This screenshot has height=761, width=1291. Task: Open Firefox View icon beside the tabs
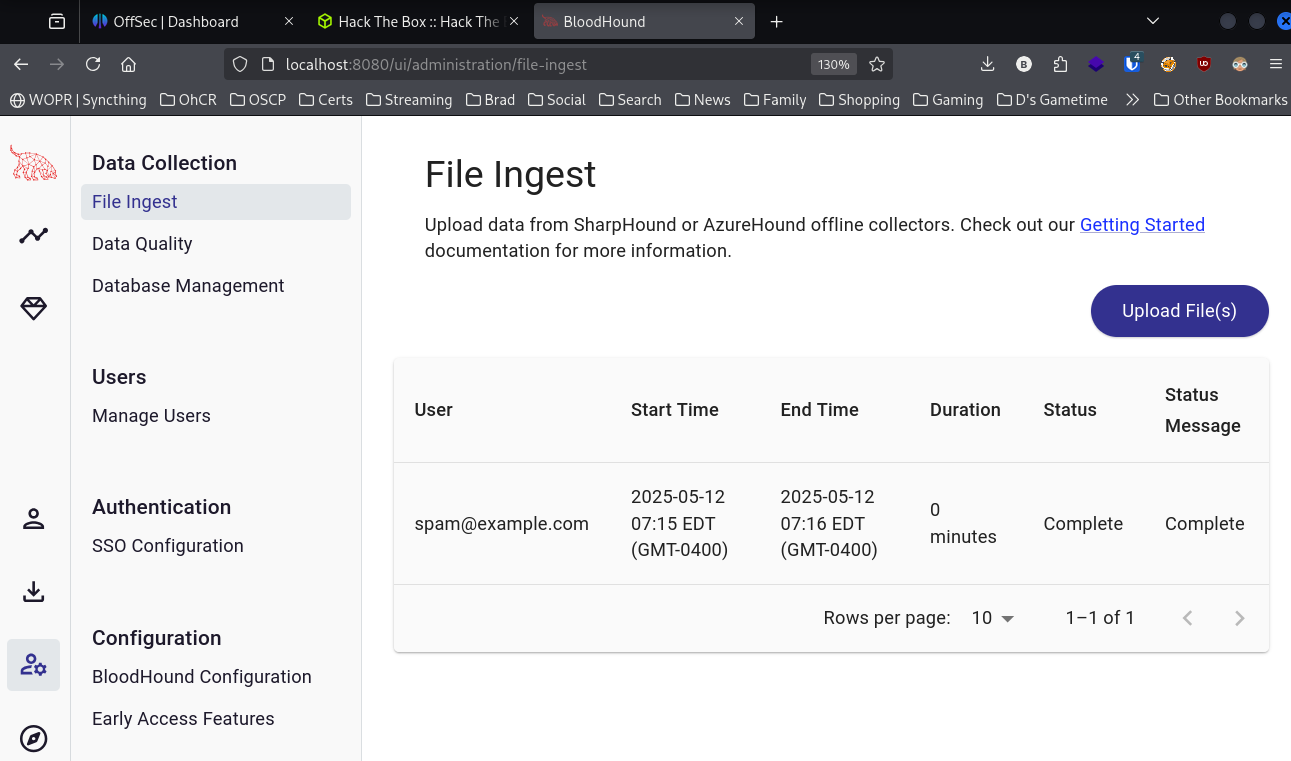tap(57, 21)
